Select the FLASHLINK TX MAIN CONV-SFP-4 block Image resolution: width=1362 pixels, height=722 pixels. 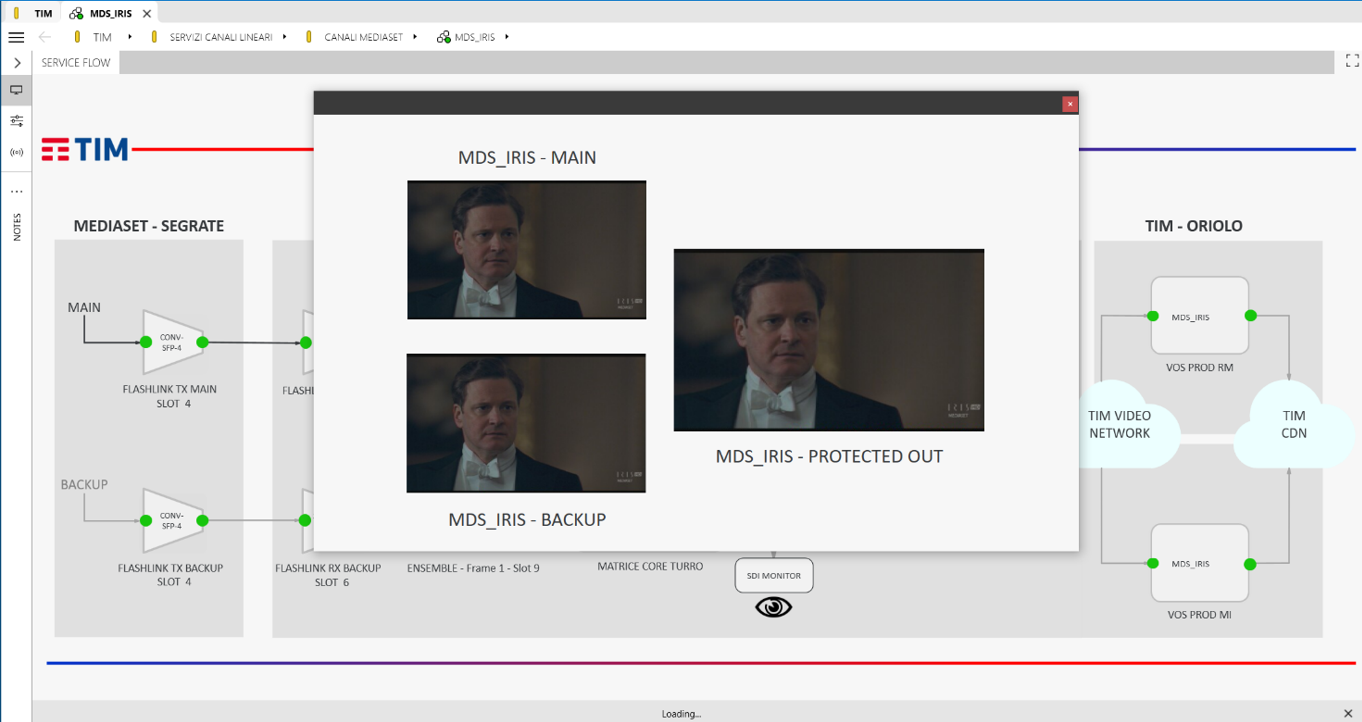174,342
